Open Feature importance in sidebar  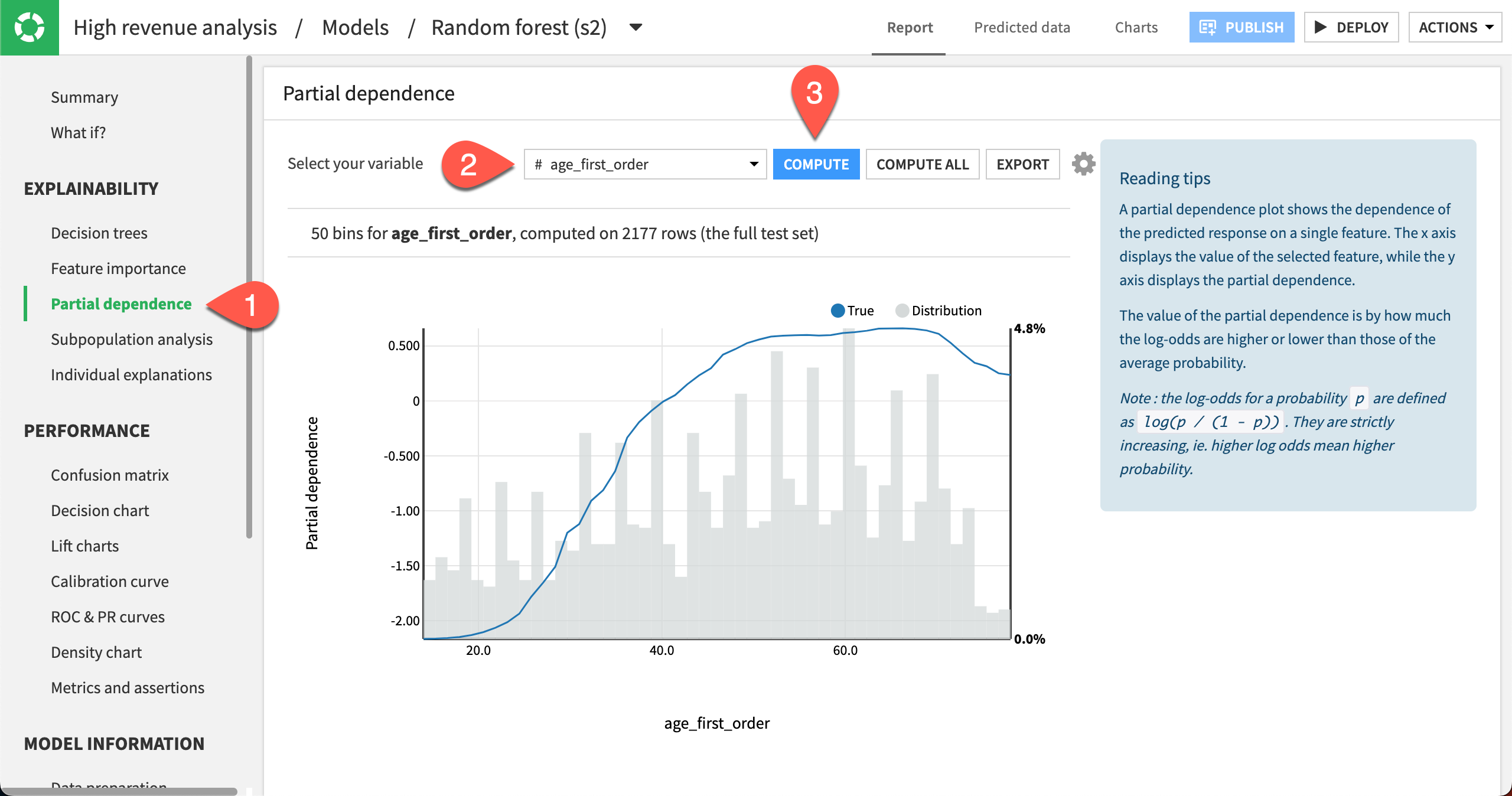point(118,269)
